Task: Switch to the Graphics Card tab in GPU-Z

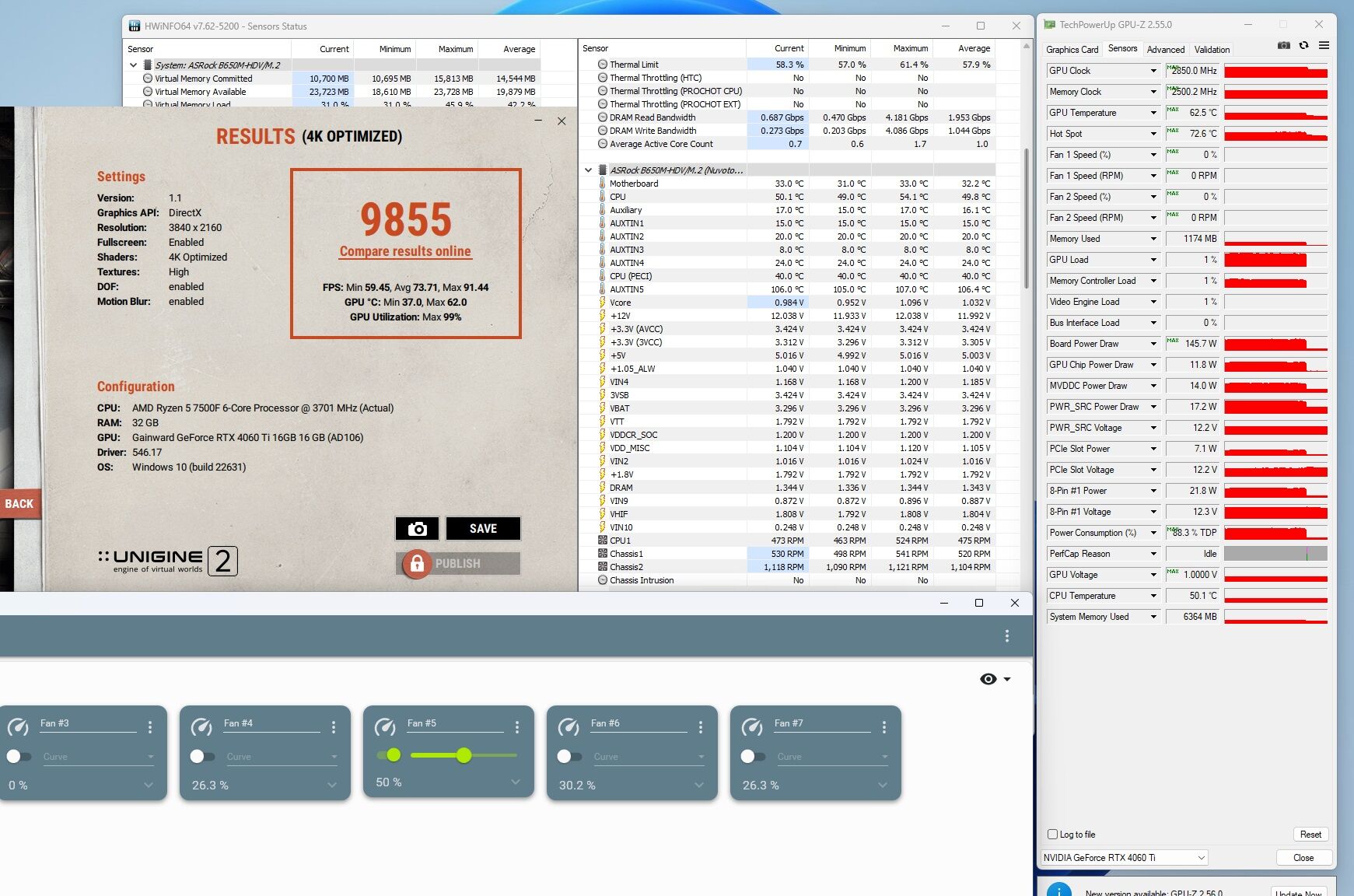Action: [1072, 49]
